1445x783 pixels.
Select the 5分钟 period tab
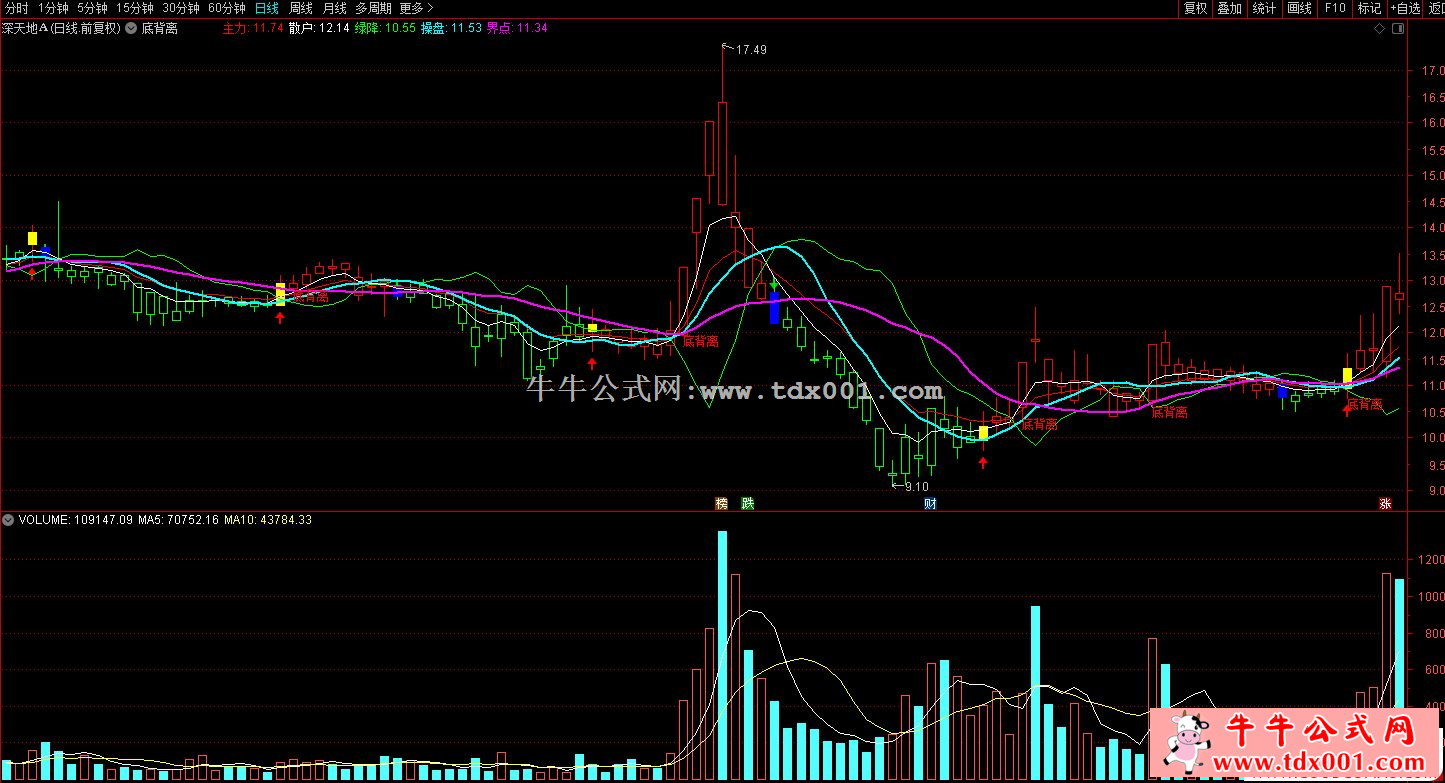coord(92,8)
